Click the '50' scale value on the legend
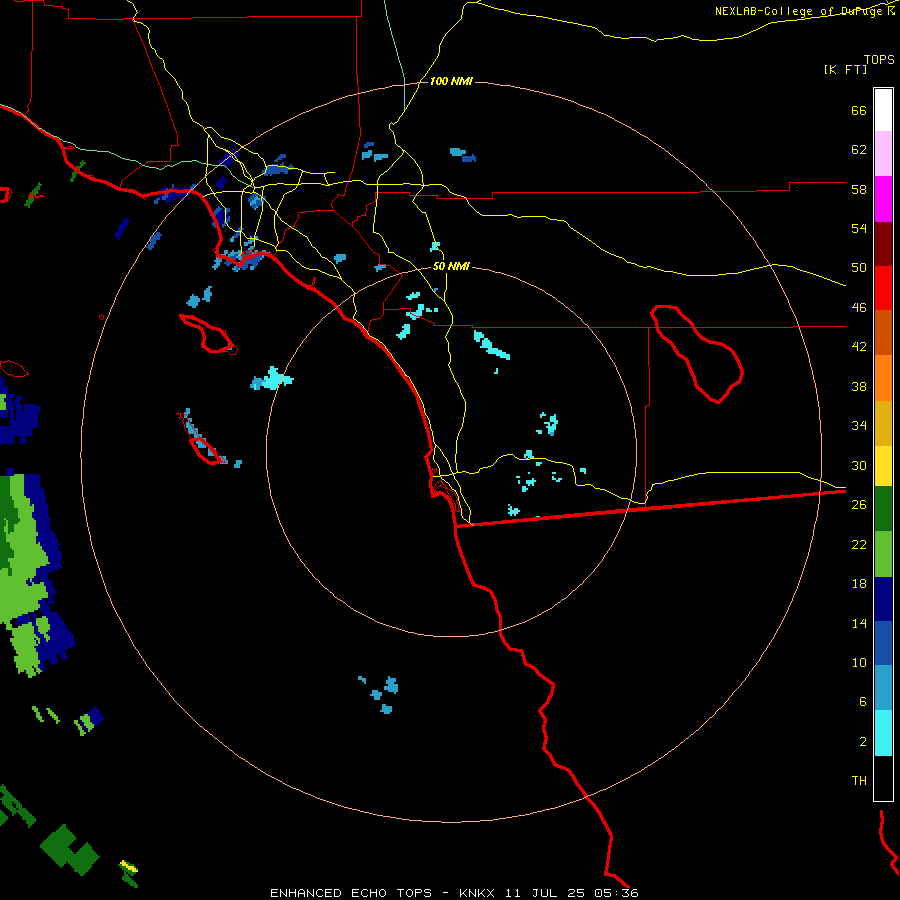This screenshot has width=900, height=900. pyautogui.click(x=859, y=268)
